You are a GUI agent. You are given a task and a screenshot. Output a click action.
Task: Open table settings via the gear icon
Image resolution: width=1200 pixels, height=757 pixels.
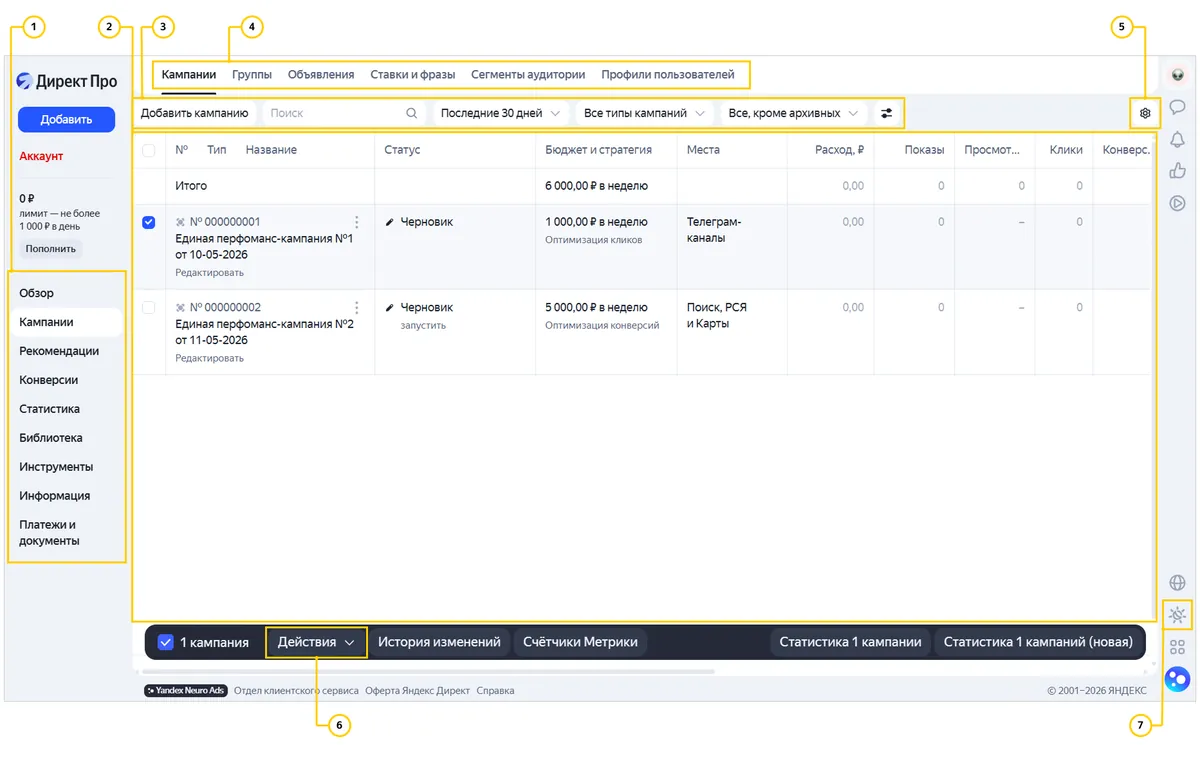[x=1145, y=113]
